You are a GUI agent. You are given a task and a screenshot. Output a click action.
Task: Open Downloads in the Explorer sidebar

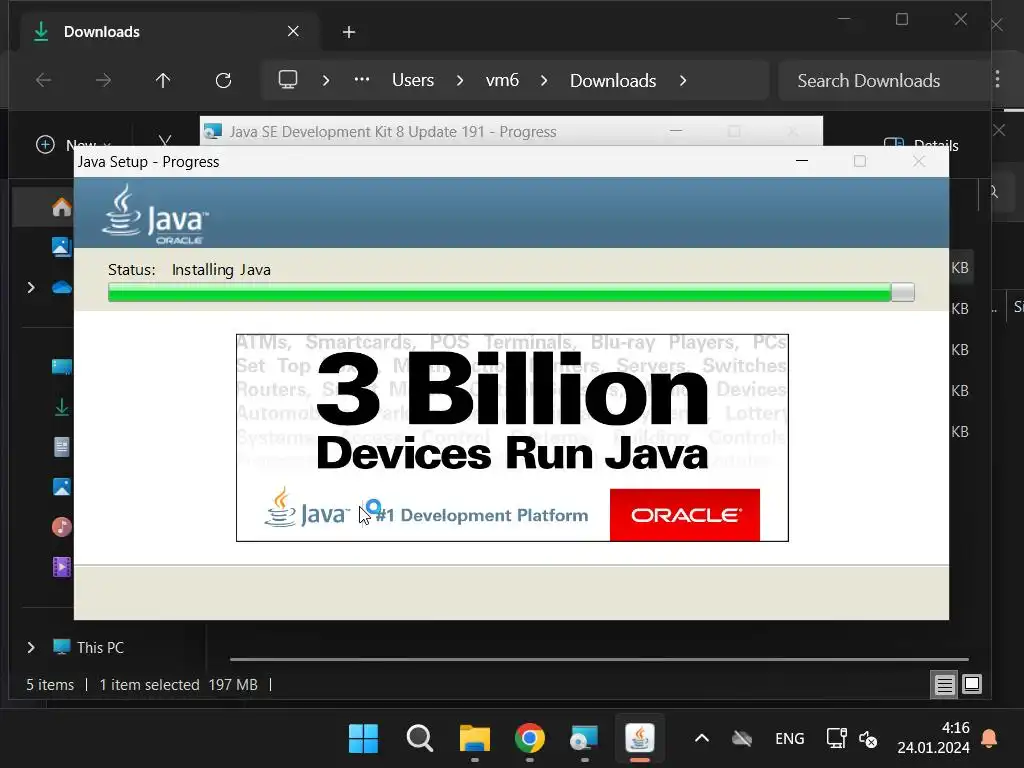point(61,408)
